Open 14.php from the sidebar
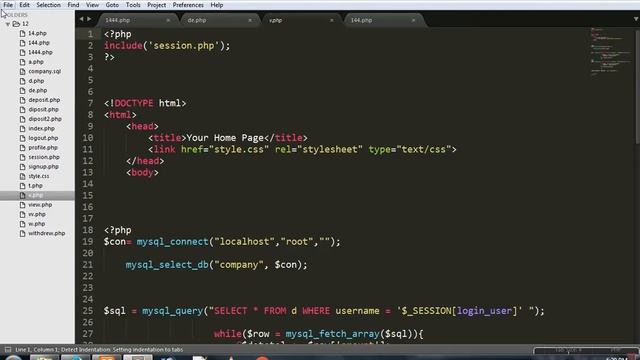640x360 pixels. [37, 33]
